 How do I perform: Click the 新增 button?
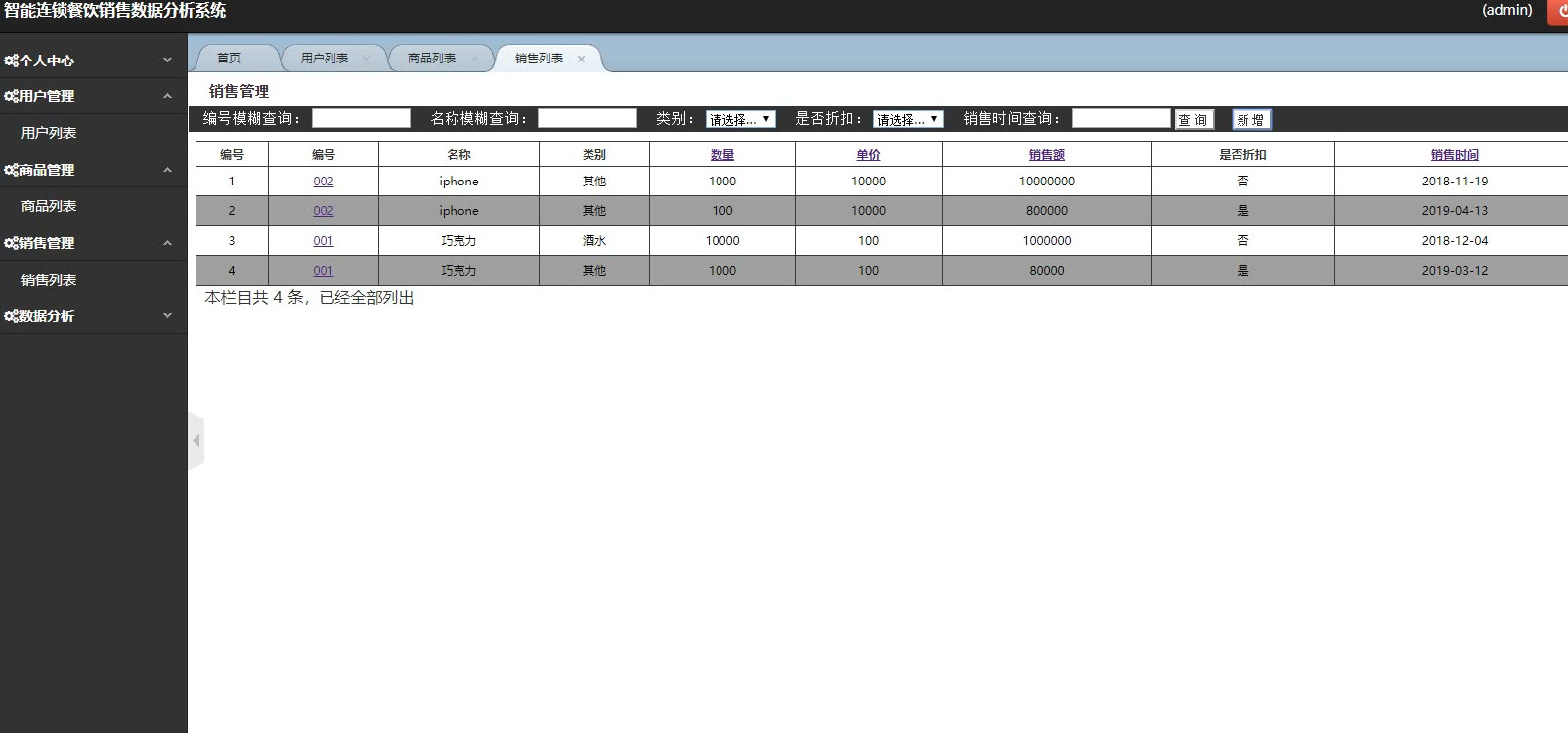point(1251,119)
